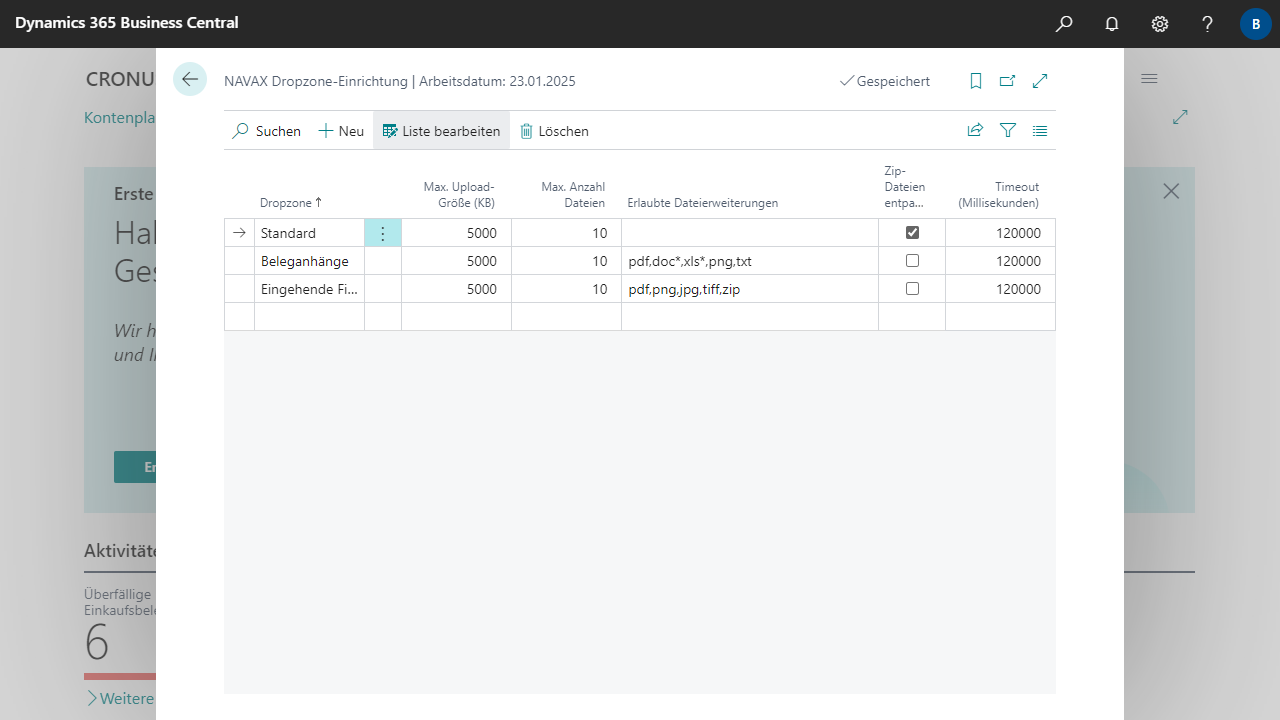Click the back arrow button
This screenshot has height=720, width=1280.
(x=190, y=80)
